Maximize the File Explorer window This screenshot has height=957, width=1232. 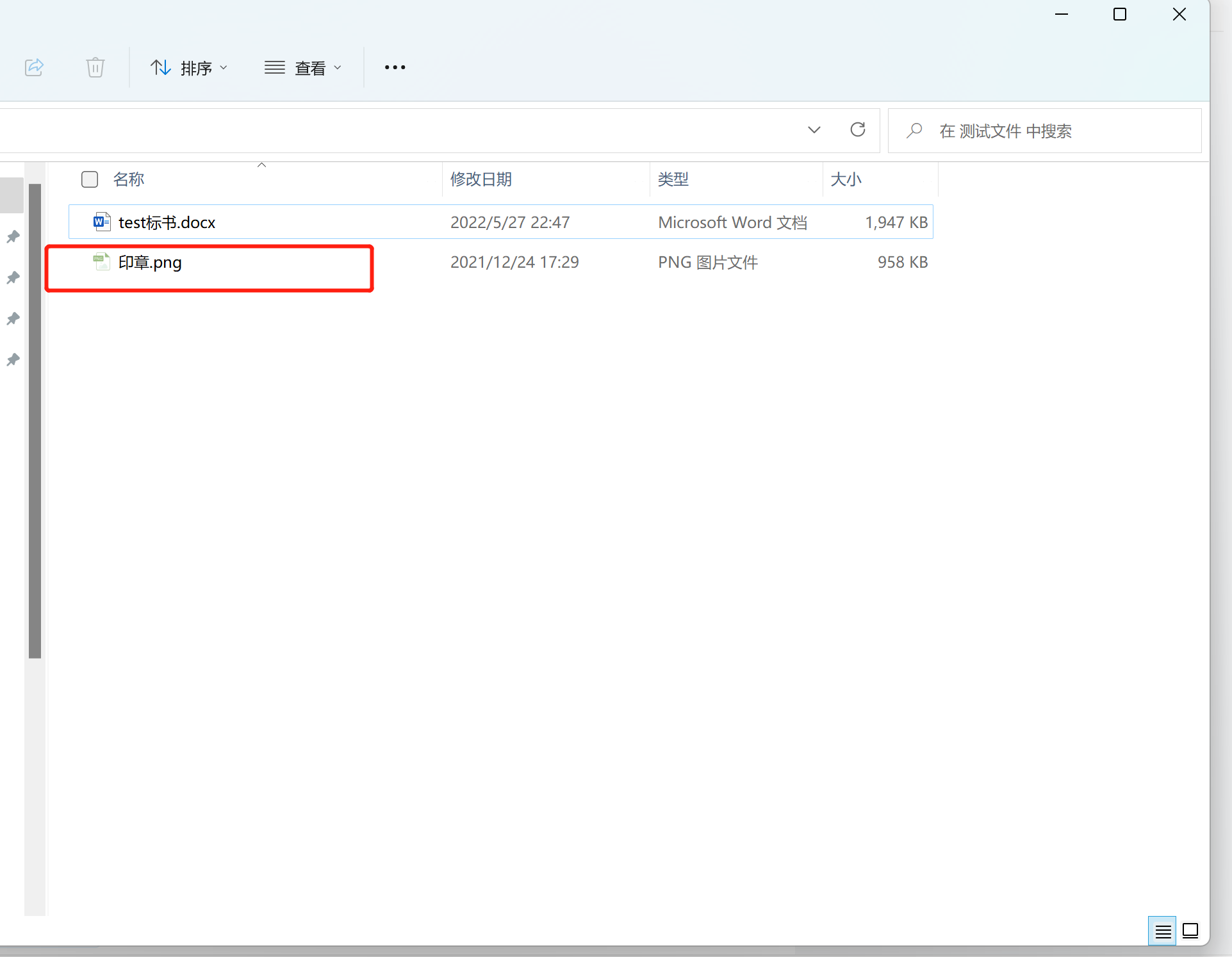pyautogui.click(x=1119, y=14)
